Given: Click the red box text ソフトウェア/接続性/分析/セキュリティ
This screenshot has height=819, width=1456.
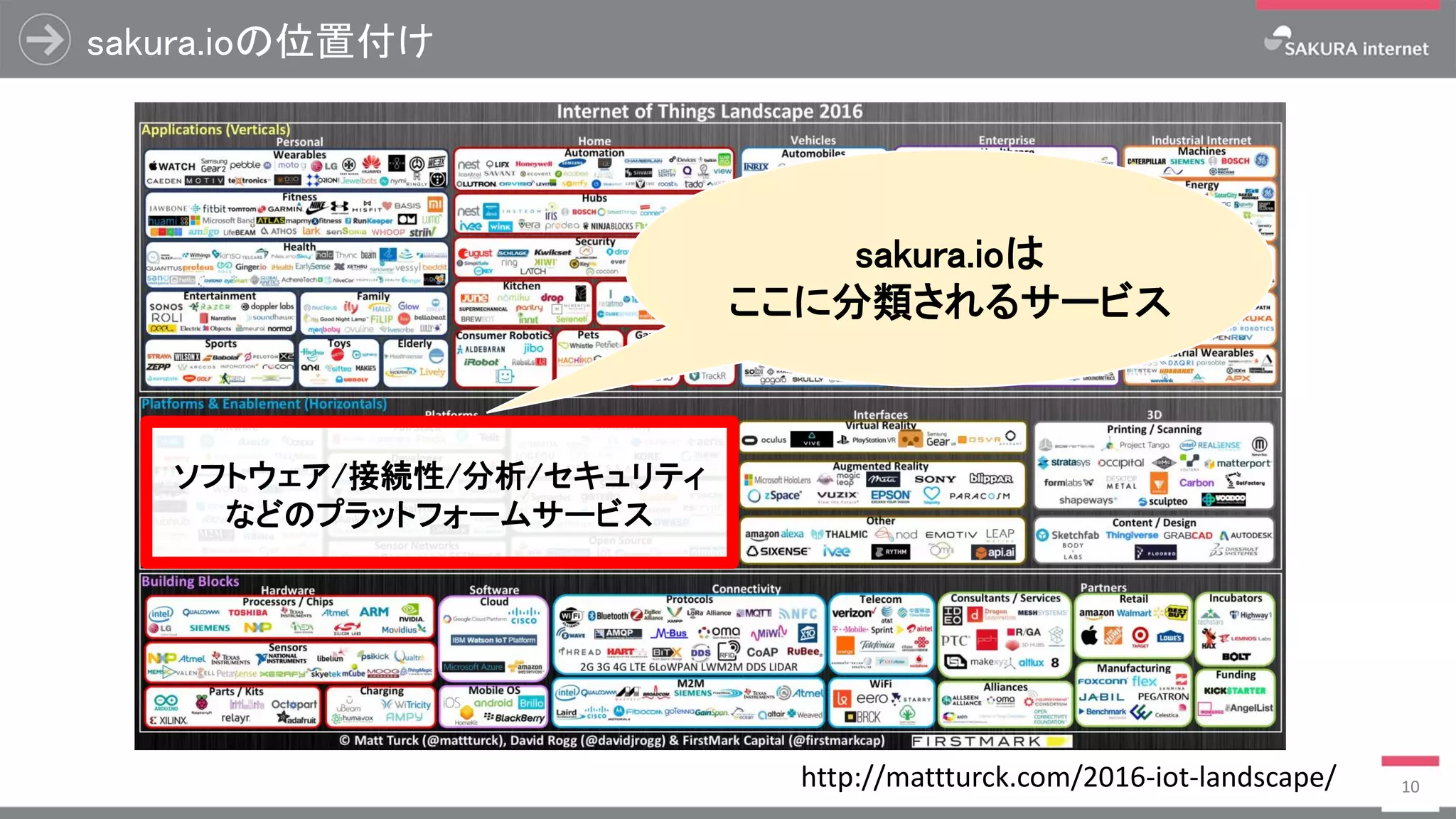Looking at the screenshot, I should (x=439, y=475).
